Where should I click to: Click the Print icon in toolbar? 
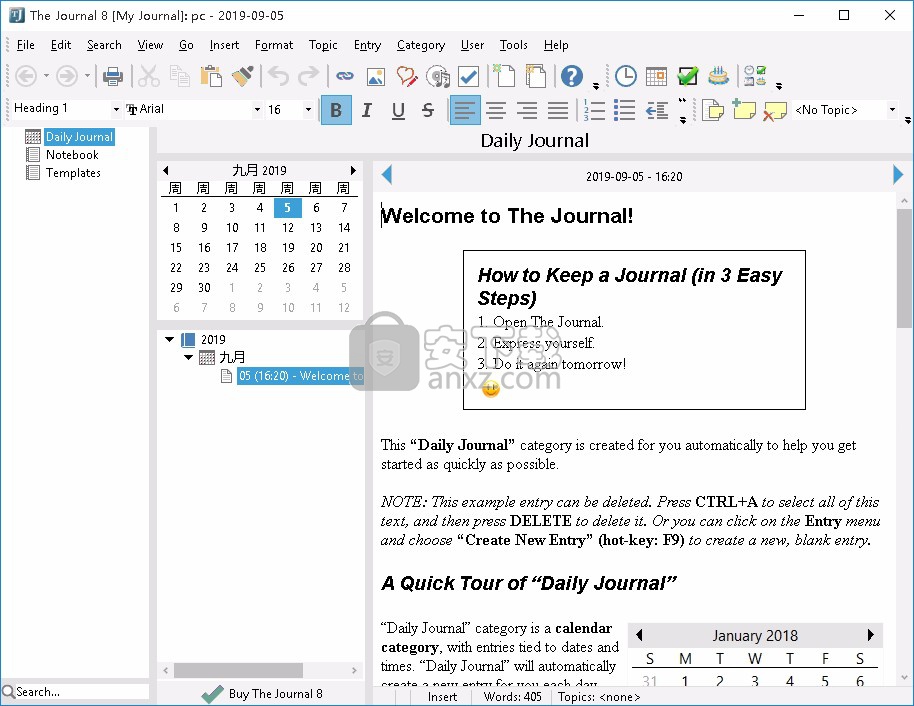pyautogui.click(x=113, y=76)
